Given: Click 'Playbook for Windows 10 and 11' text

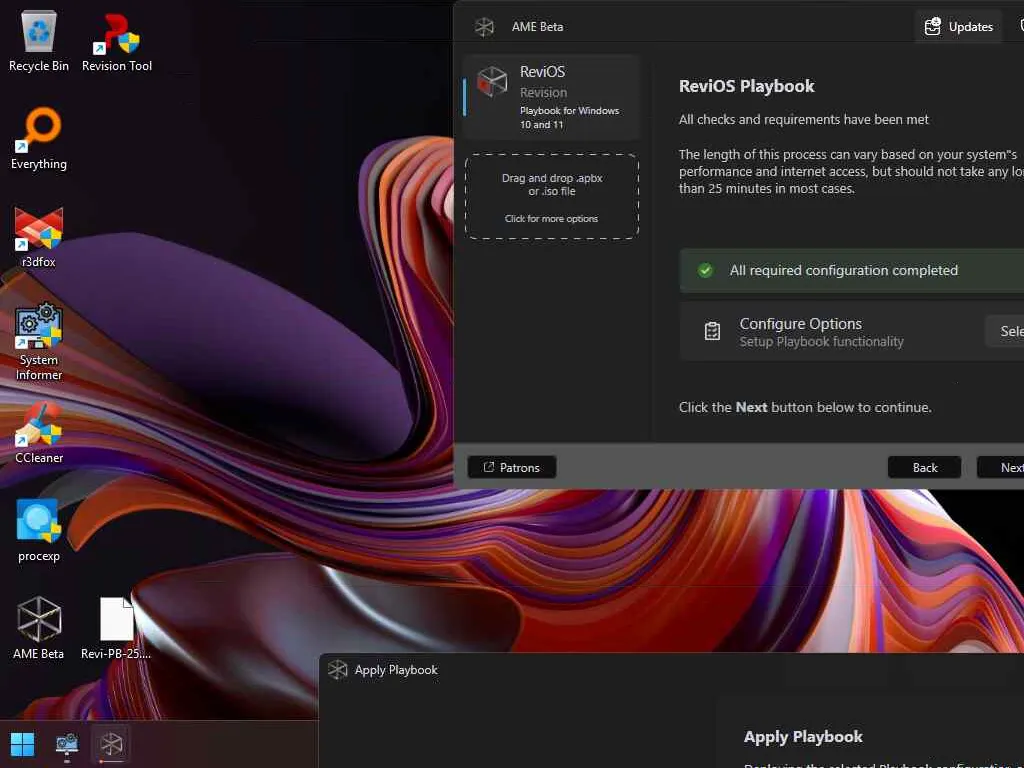Looking at the screenshot, I should pos(569,118).
